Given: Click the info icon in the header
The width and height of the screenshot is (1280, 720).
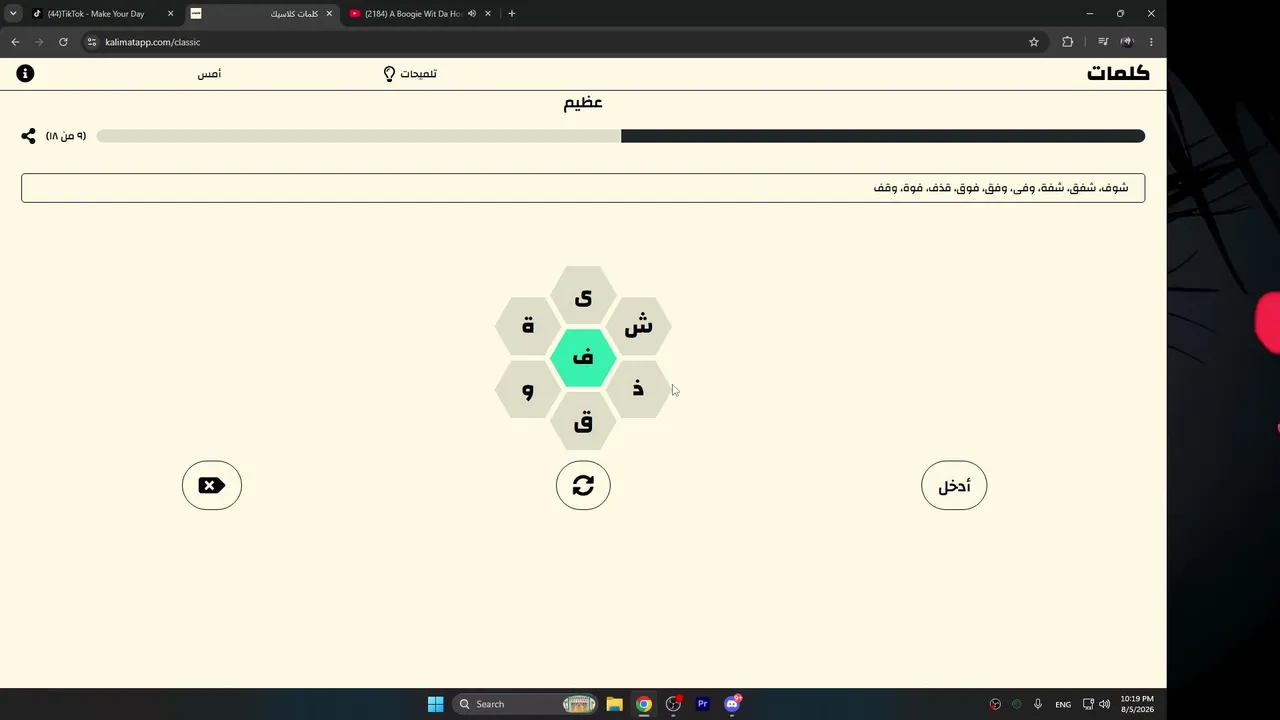Looking at the screenshot, I should (25, 73).
